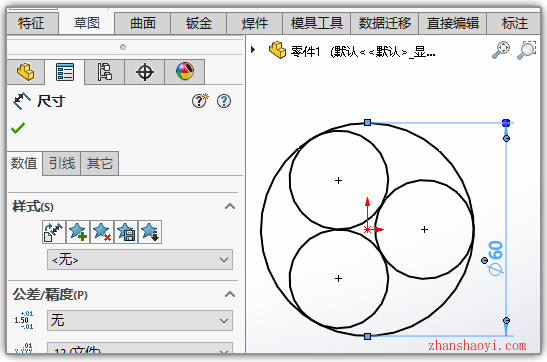Apply default attributes to selected dimensions icon
Image resolution: width=547 pixels, height=362 pixels.
[54, 232]
